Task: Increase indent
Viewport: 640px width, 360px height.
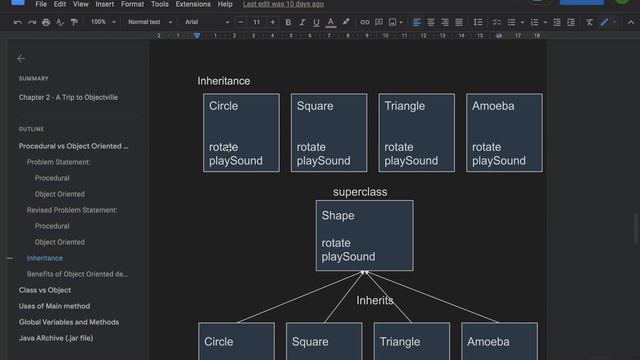Action: pyautogui.click(x=571, y=22)
